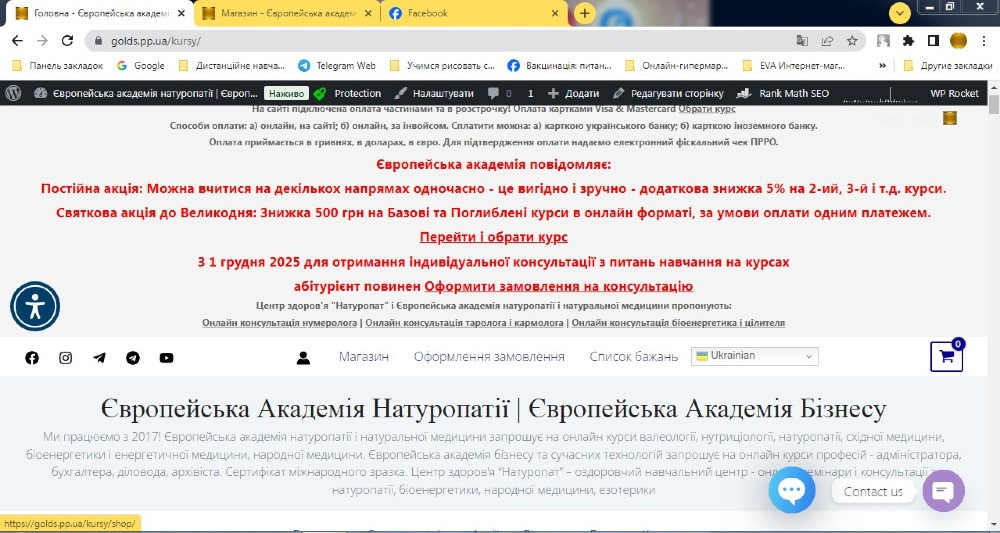Close the Facebook tab
Screen dimensions: 1000x533
pyautogui.click(x=555, y=13)
